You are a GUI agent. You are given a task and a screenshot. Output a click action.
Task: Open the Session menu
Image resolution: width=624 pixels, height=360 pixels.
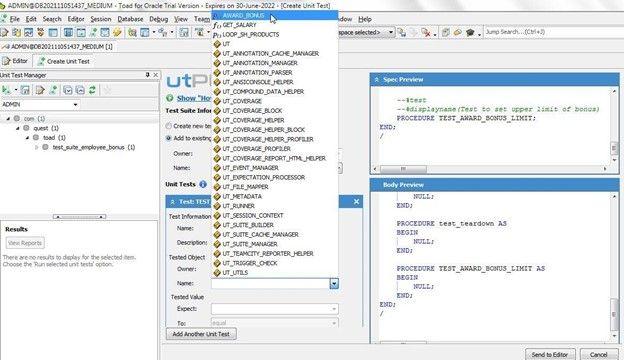101,19
